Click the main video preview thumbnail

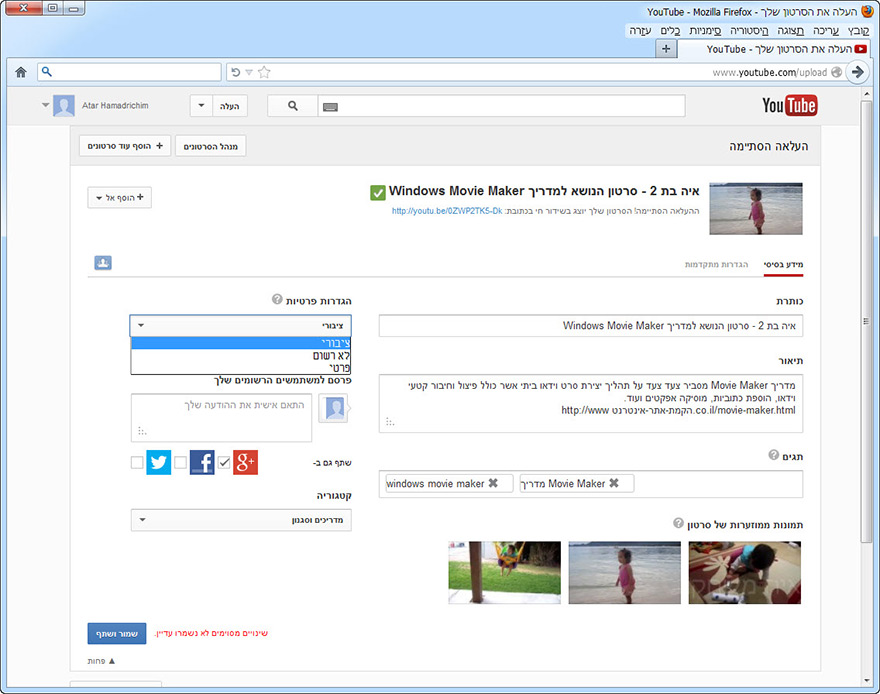756,208
